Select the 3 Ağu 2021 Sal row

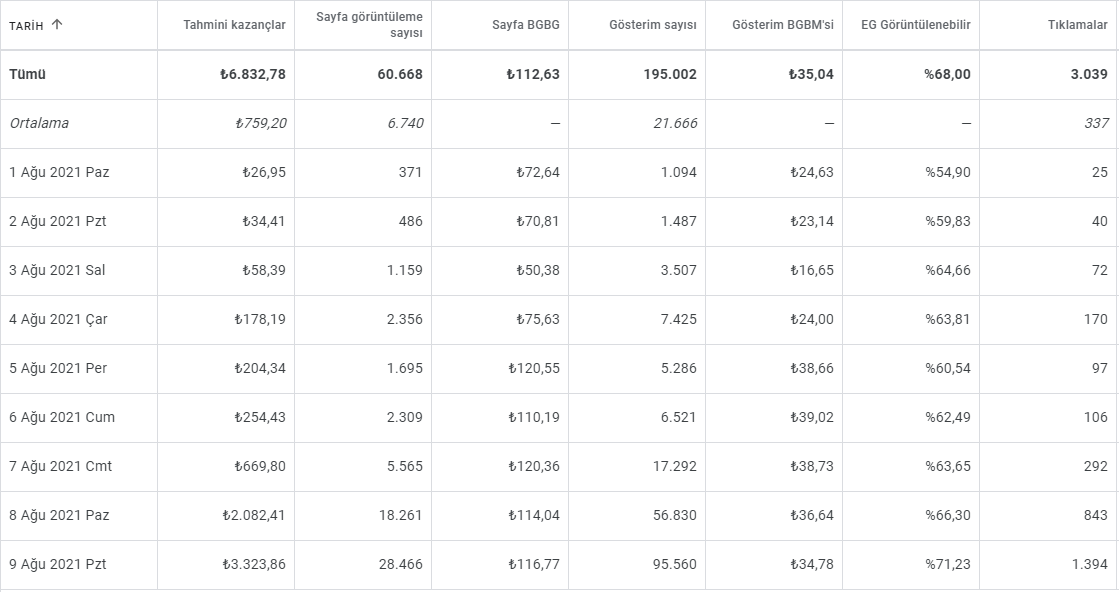coord(560,270)
